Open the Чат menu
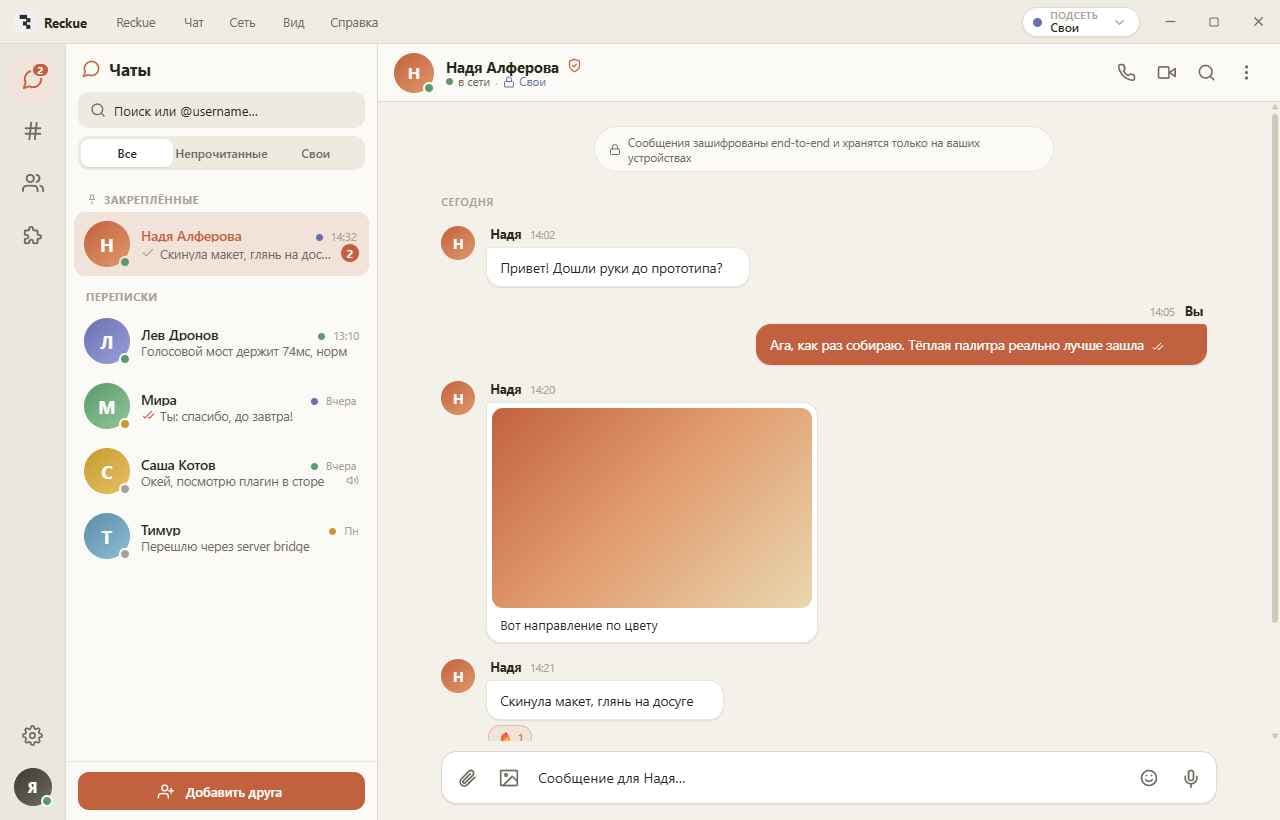The width and height of the screenshot is (1280, 820). 193,22
